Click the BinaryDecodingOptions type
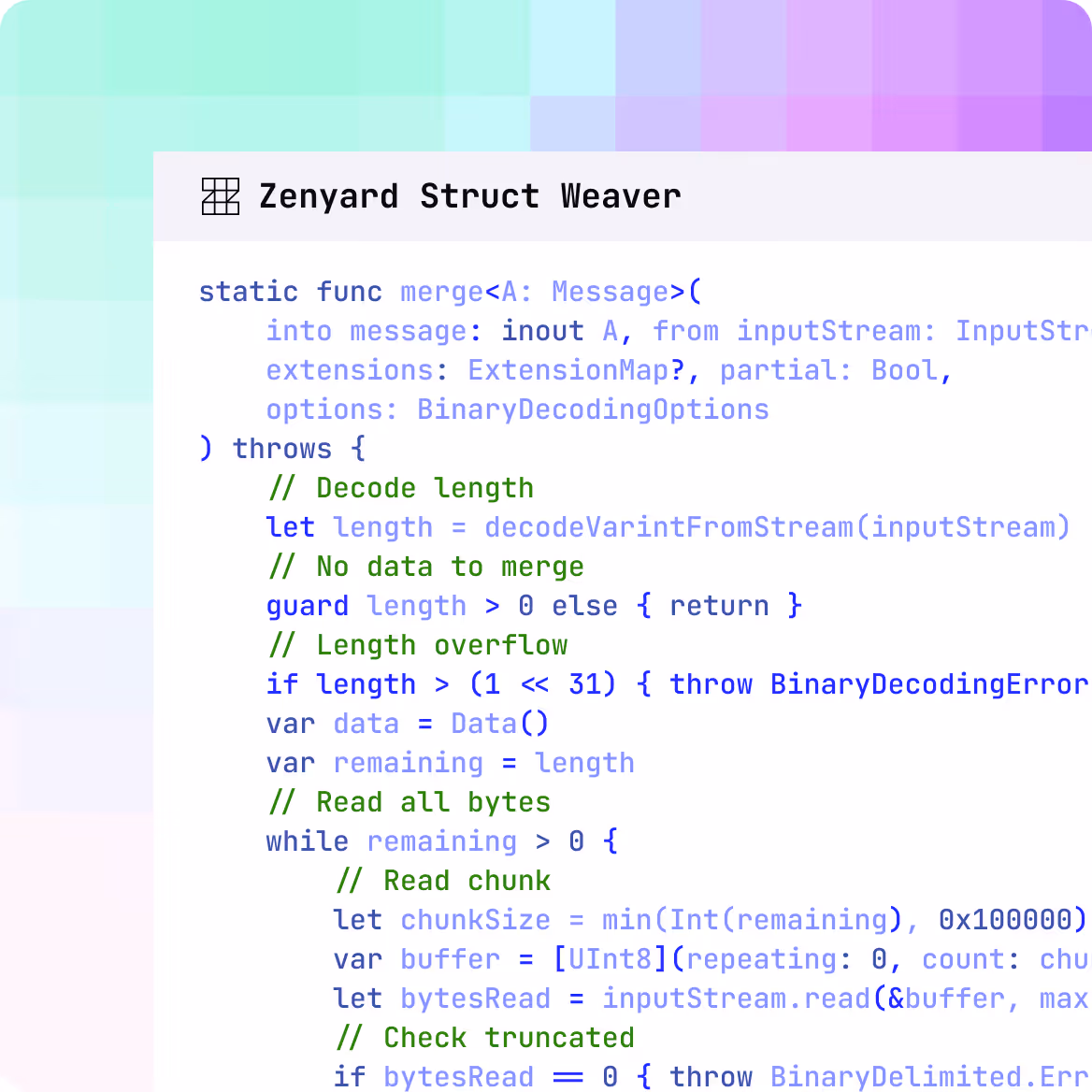Viewport: 1092px width, 1092px height. click(592, 409)
